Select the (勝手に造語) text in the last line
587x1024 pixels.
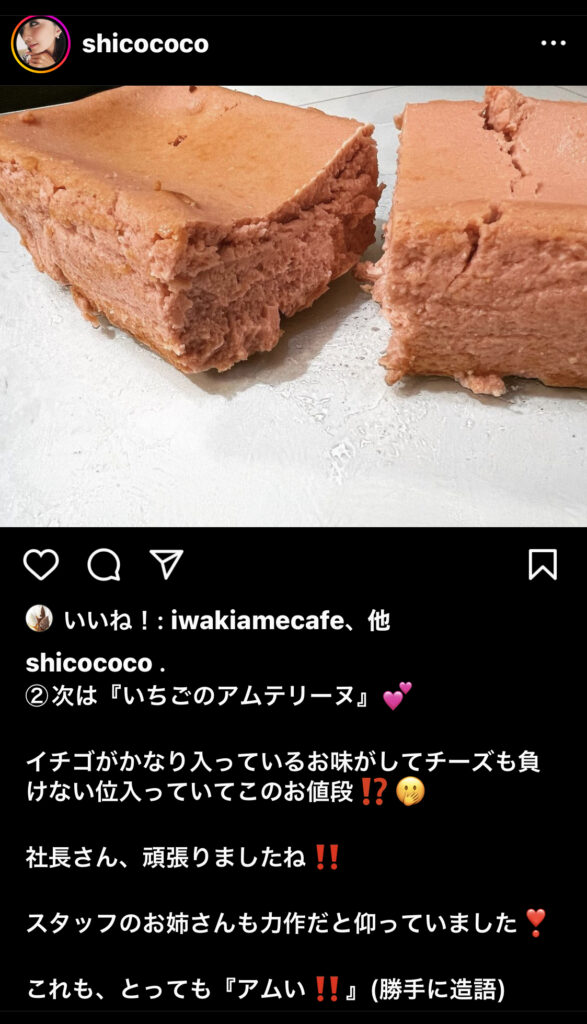(437, 991)
